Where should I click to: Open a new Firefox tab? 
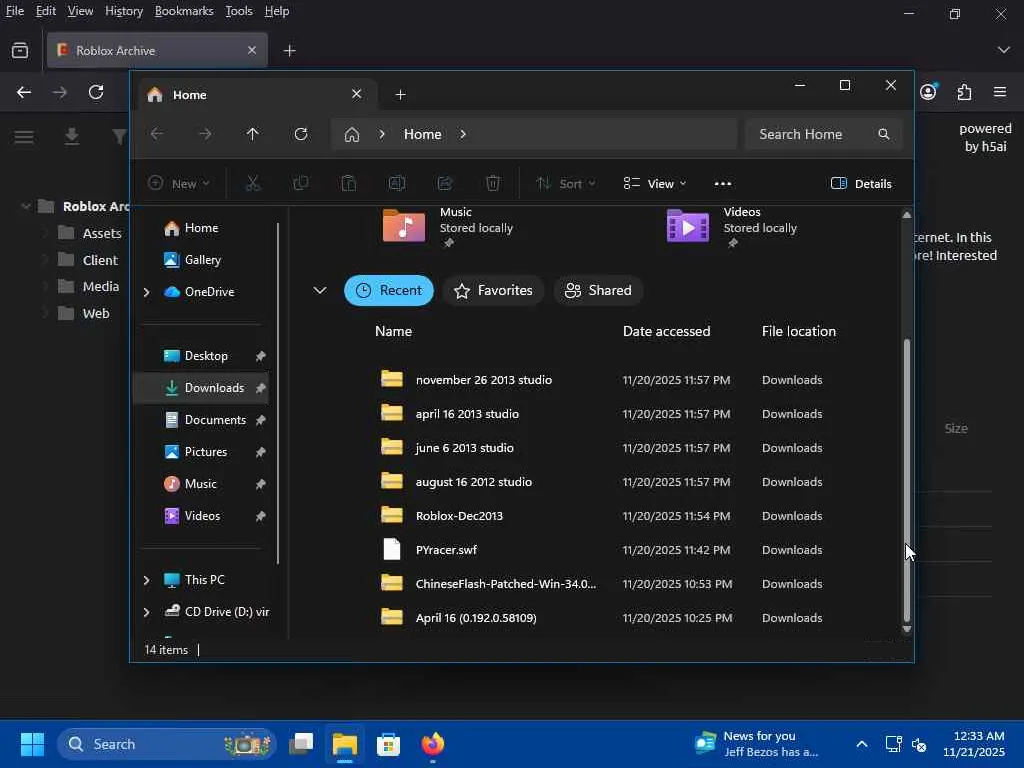coord(289,50)
